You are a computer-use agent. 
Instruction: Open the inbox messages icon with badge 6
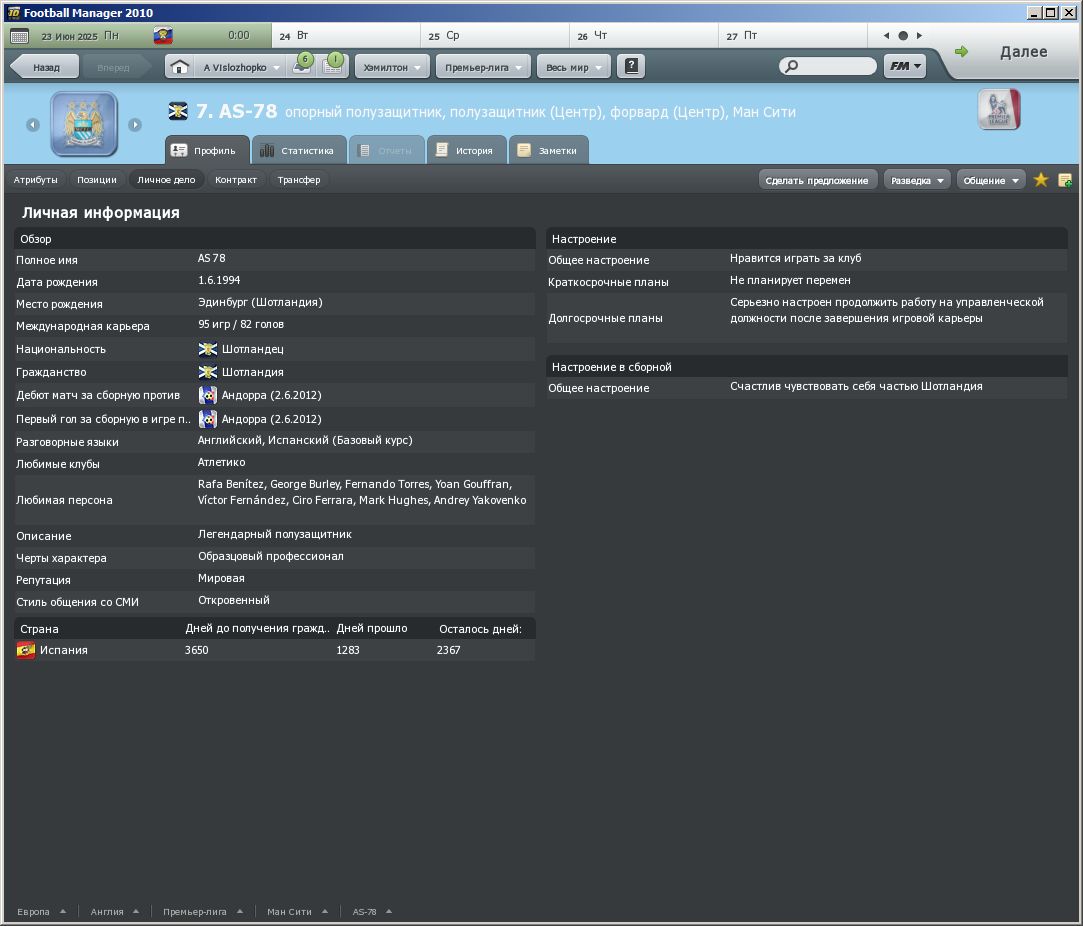point(301,66)
